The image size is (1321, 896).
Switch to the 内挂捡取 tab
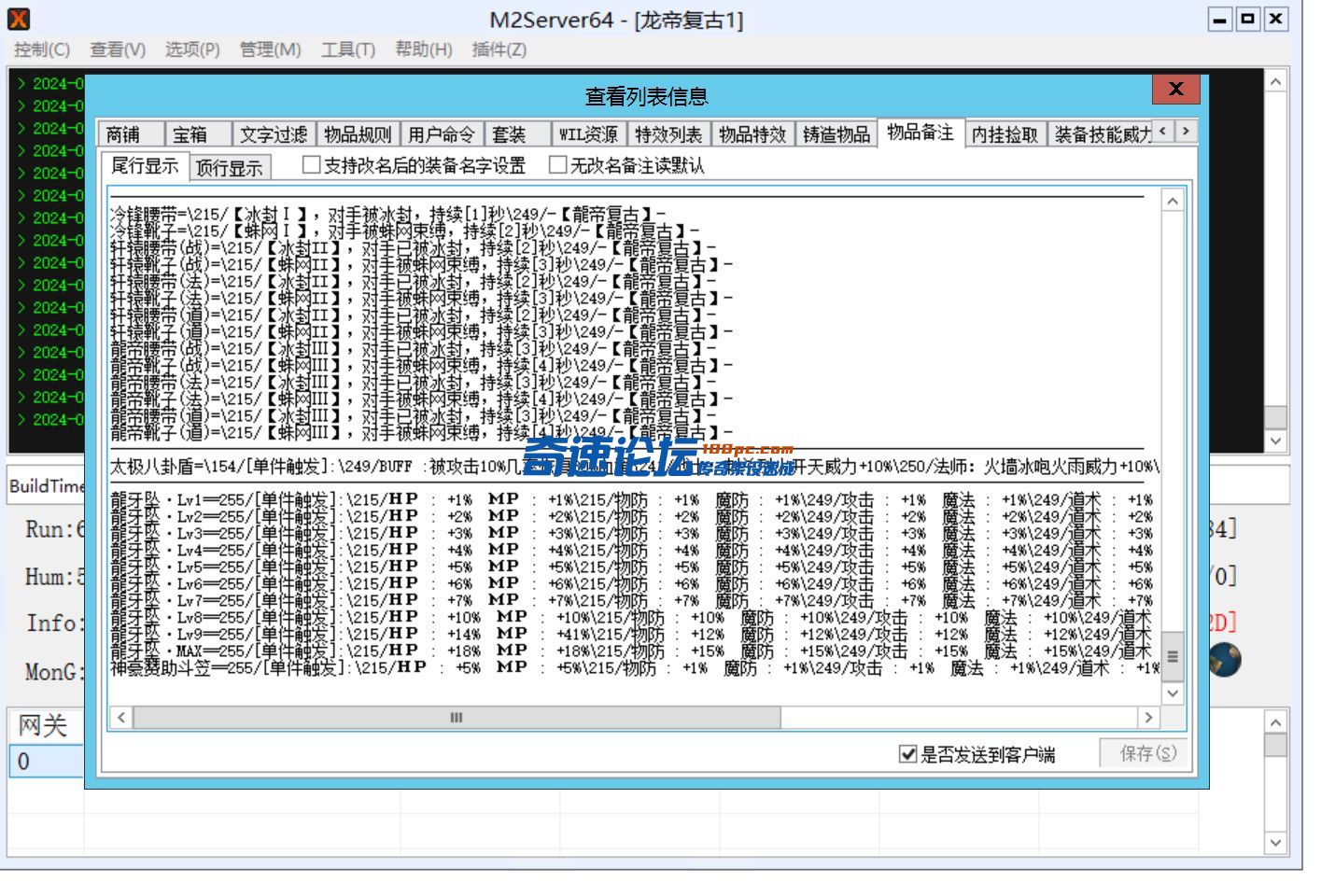[x=1005, y=134]
